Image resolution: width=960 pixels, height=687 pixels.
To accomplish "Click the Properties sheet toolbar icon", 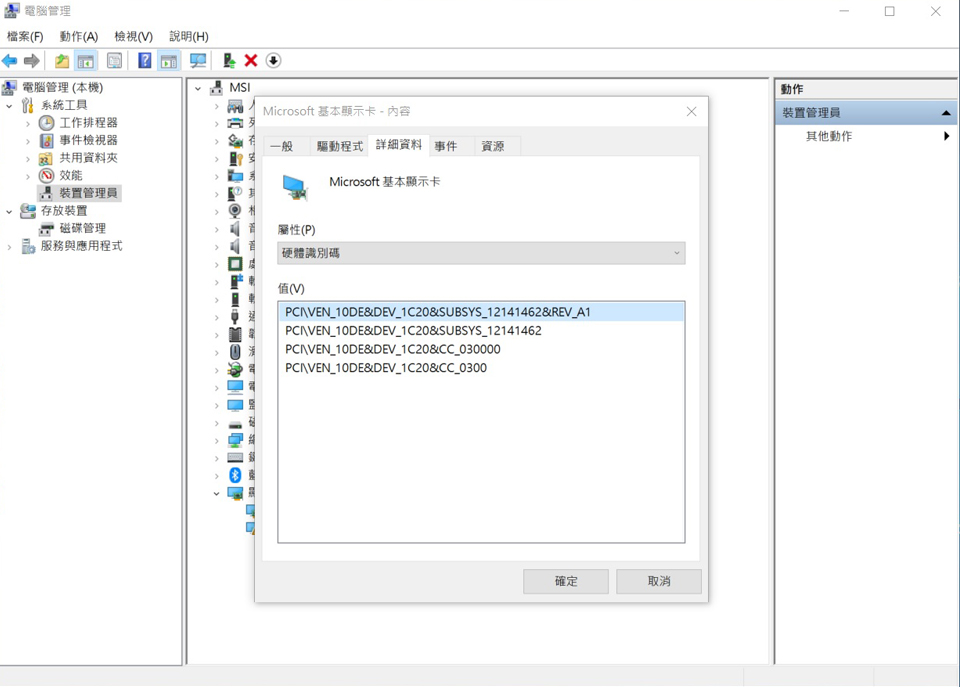I will (x=114, y=61).
